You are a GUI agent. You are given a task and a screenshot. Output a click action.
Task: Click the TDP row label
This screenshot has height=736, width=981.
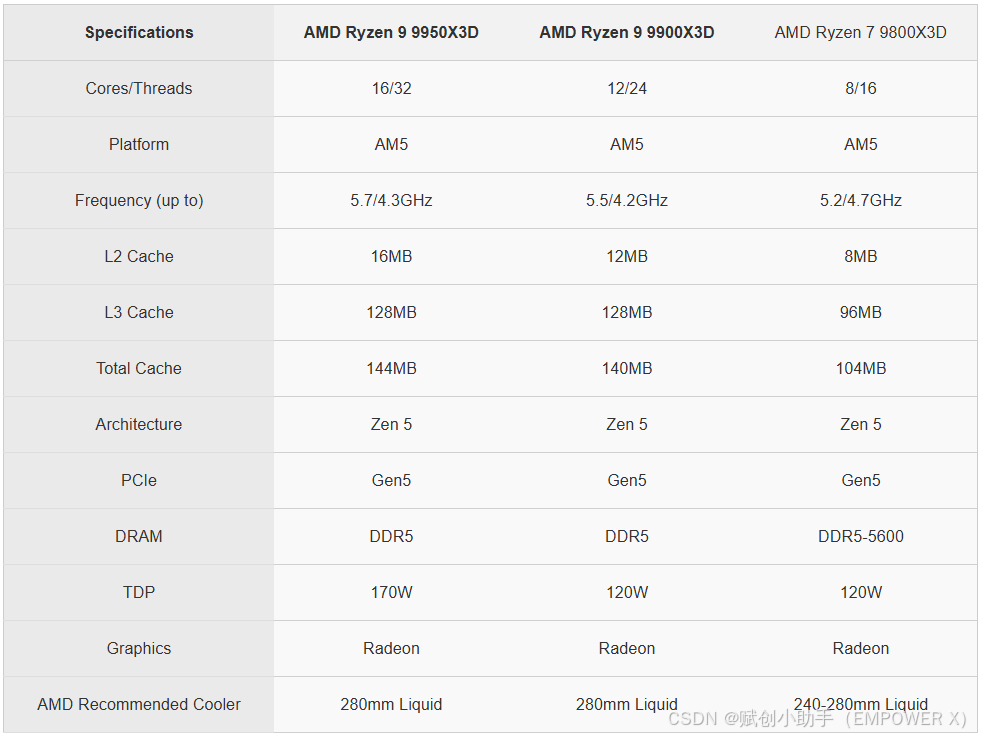coord(139,593)
